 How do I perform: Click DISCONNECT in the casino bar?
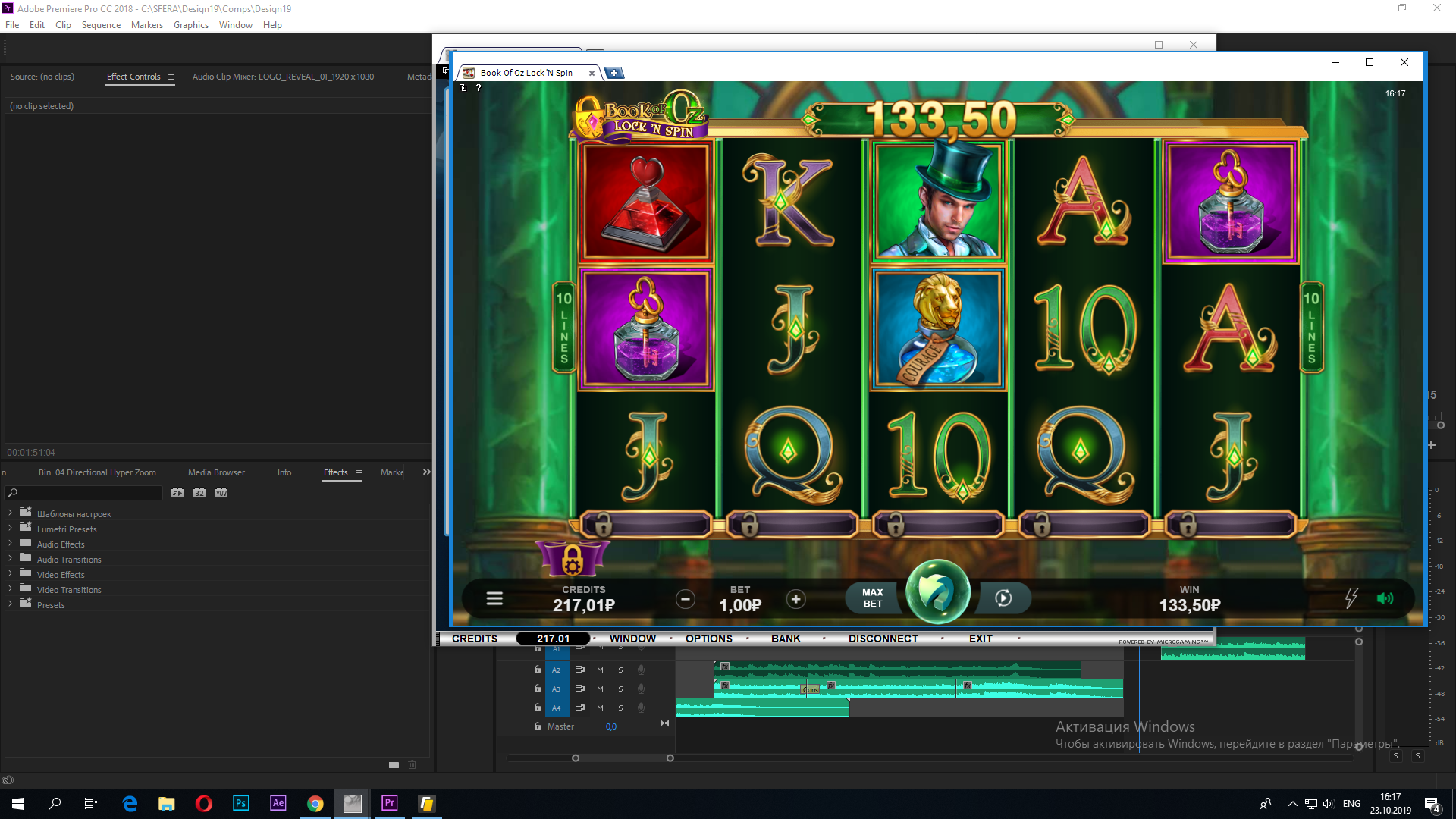pos(883,639)
